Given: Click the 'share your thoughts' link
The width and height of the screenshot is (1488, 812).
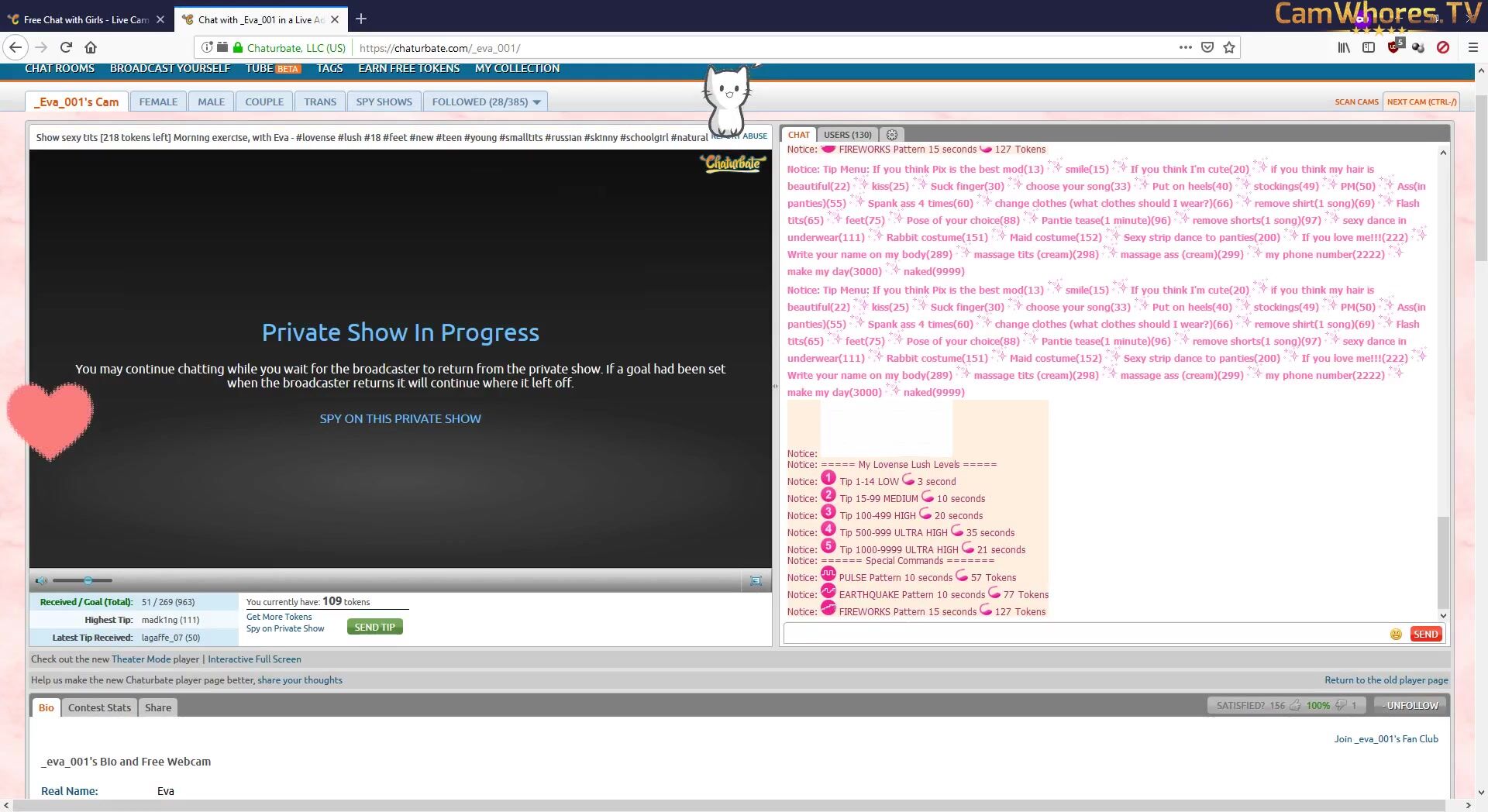Looking at the screenshot, I should point(300,680).
